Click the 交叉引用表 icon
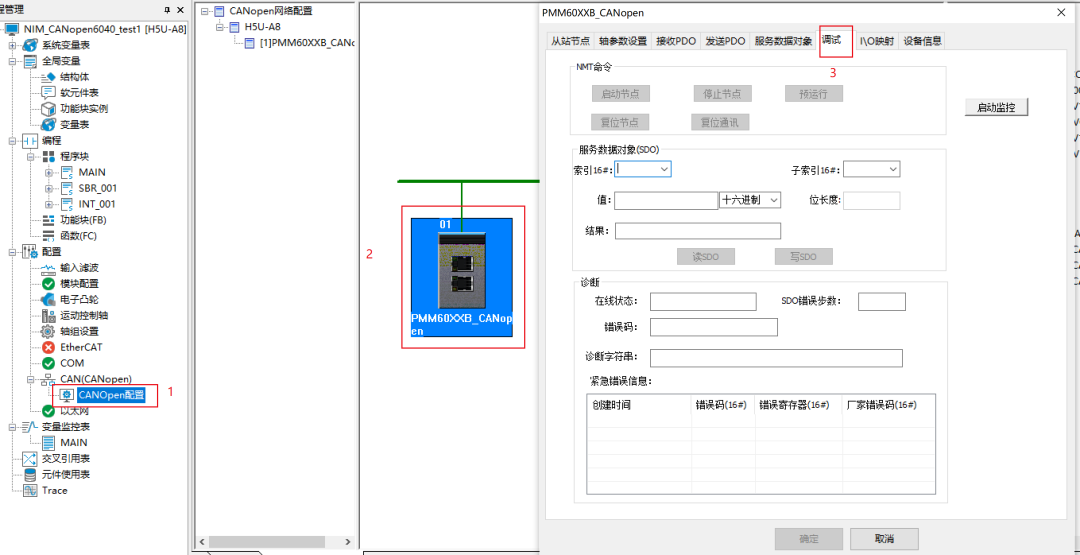Viewport: 1080px width, 555px height. (30, 459)
